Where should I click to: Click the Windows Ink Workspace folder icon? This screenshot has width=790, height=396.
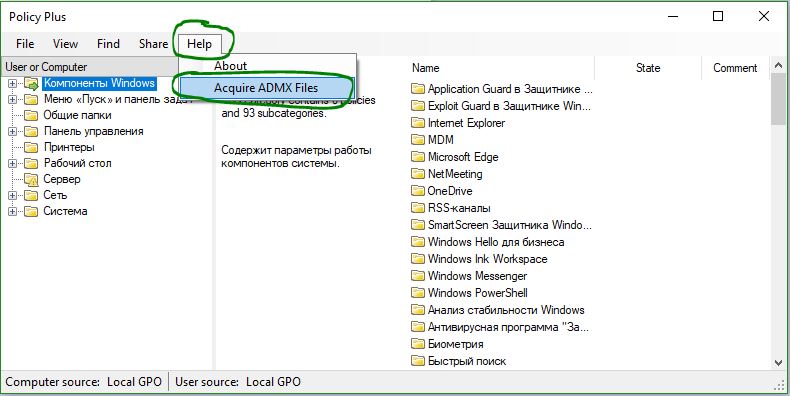coord(418,259)
